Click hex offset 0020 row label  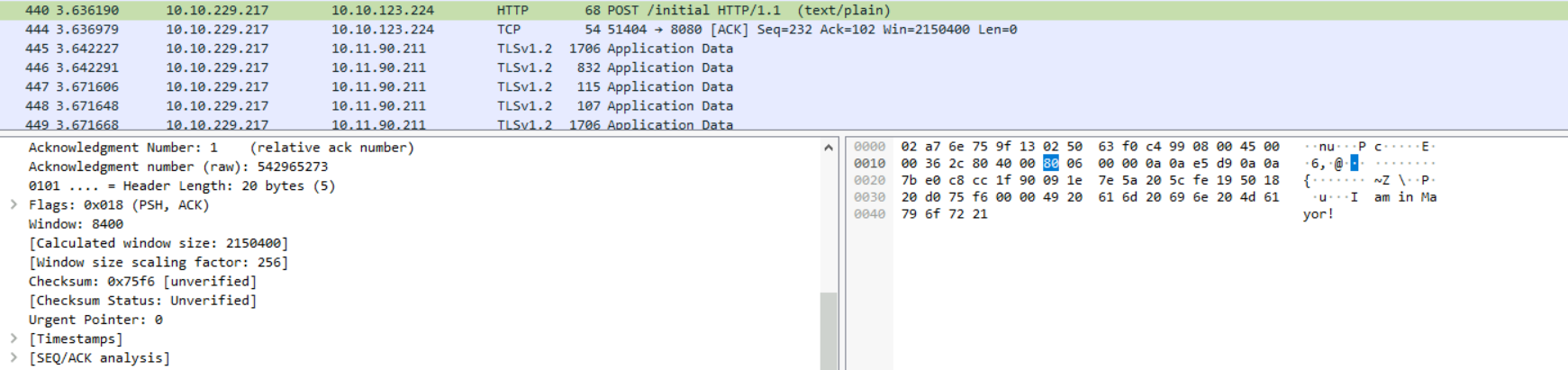869,180
